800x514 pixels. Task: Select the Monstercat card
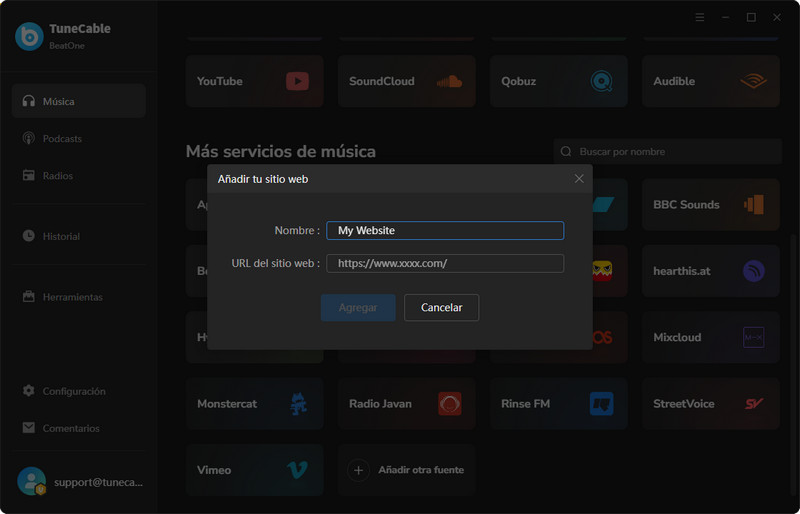pyautogui.click(x=255, y=404)
